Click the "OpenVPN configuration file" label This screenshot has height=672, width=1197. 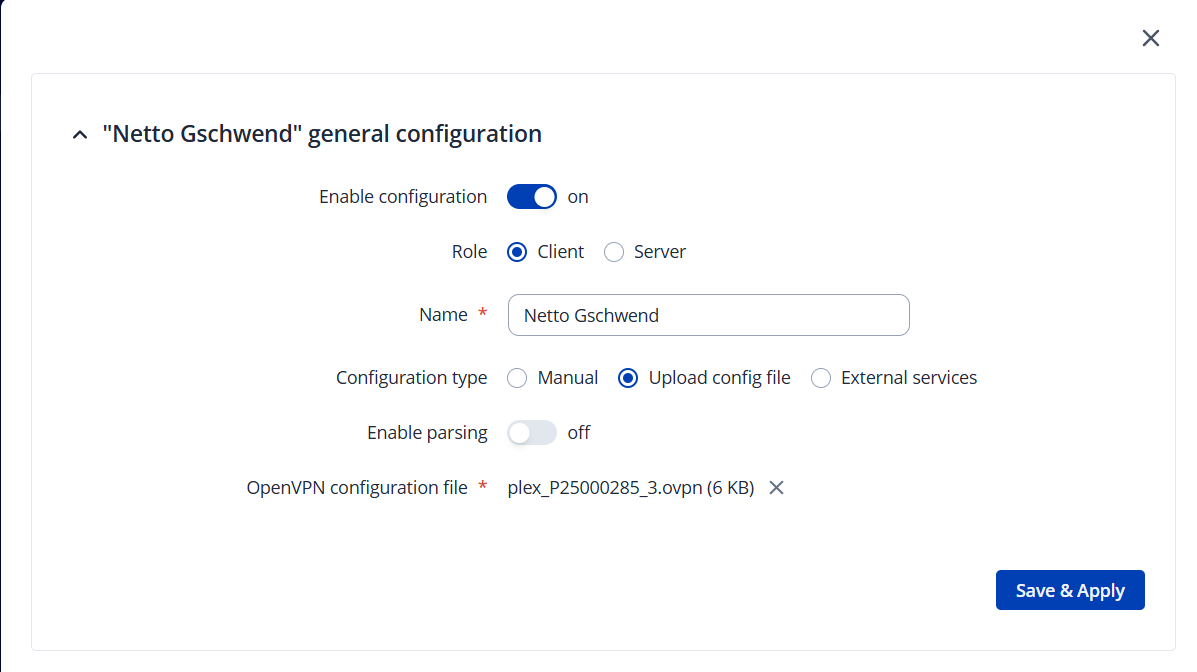click(x=357, y=488)
